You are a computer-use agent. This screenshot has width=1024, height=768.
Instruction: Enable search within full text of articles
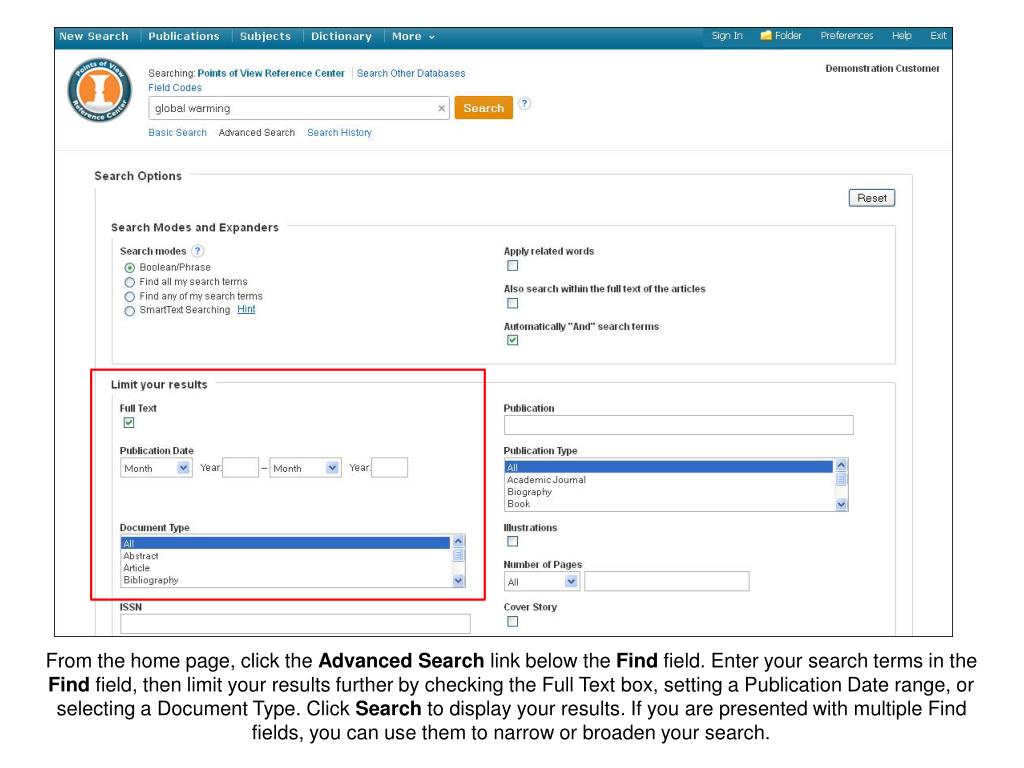pyautogui.click(x=513, y=303)
